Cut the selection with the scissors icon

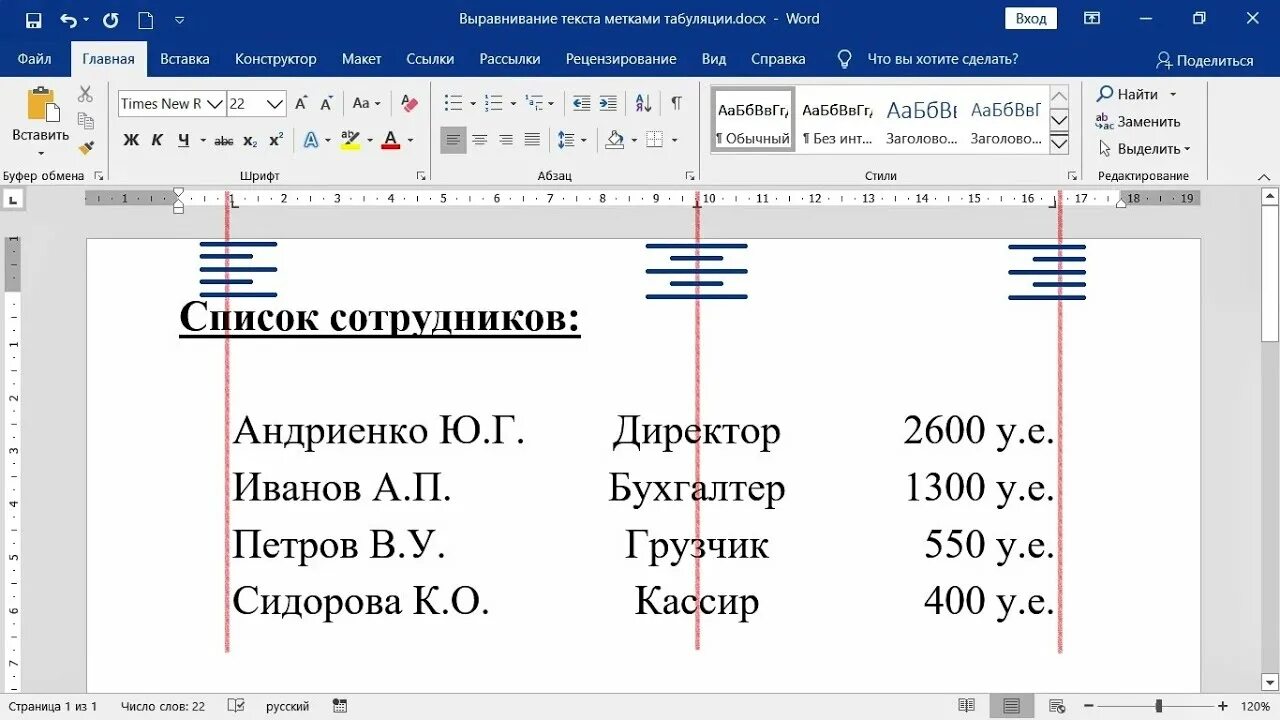point(85,94)
